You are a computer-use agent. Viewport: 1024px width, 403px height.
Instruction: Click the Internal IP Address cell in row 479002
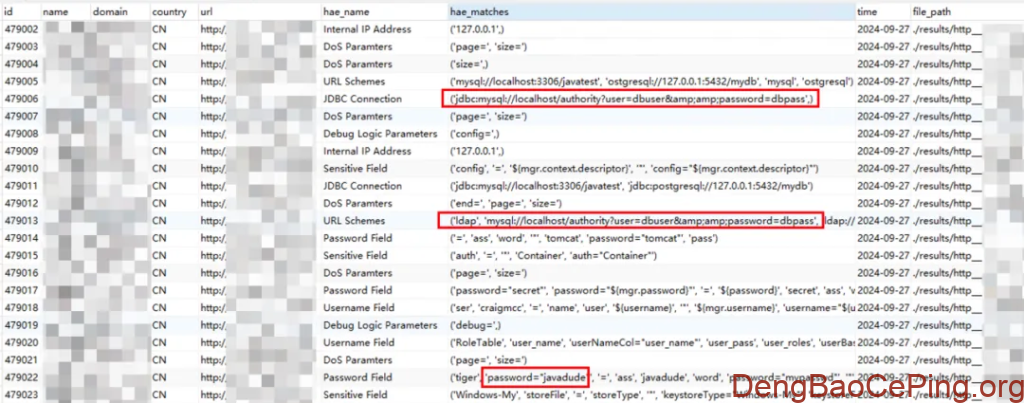(x=367, y=30)
